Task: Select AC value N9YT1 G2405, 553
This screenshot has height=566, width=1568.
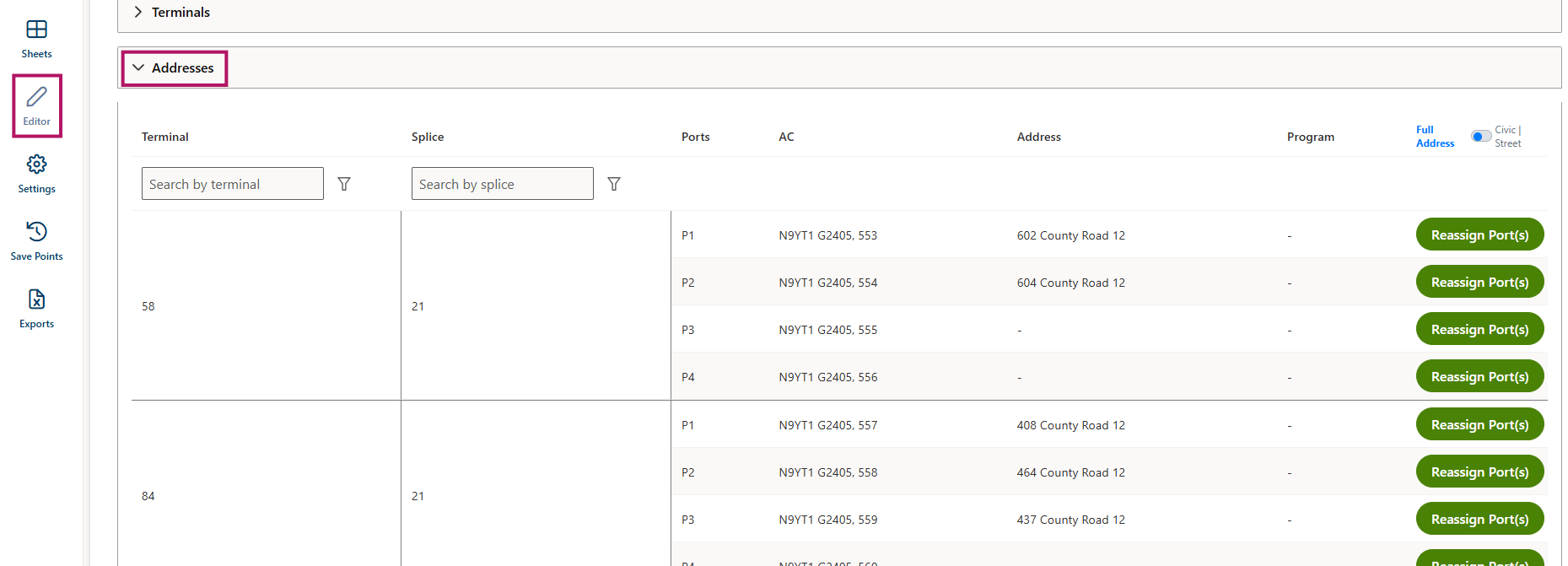Action: pyautogui.click(x=828, y=235)
